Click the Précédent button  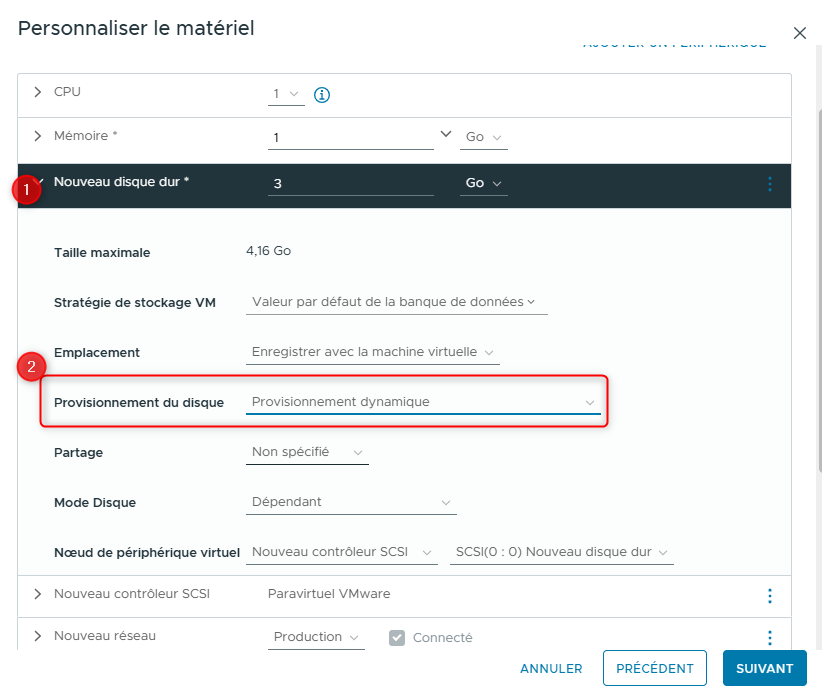654,669
